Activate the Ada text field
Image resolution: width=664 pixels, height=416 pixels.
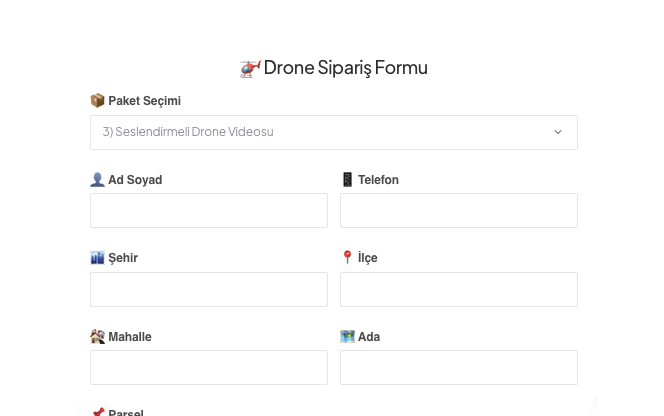coord(459,367)
